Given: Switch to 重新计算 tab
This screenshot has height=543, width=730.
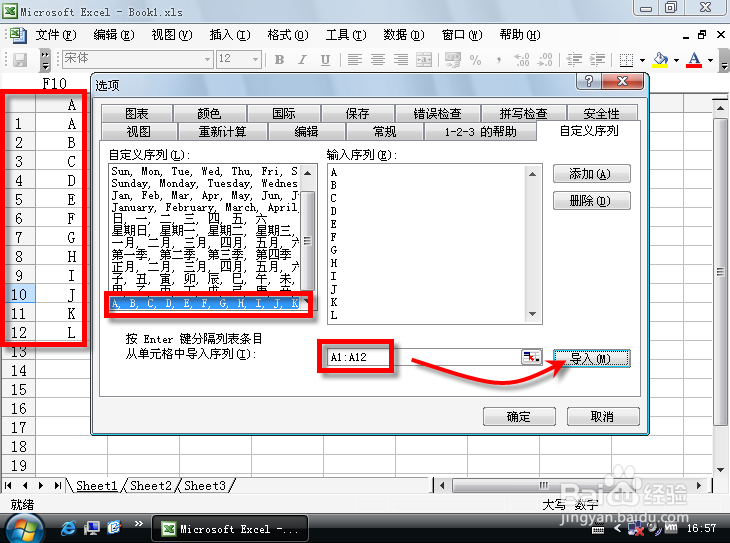Looking at the screenshot, I should [222, 131].
